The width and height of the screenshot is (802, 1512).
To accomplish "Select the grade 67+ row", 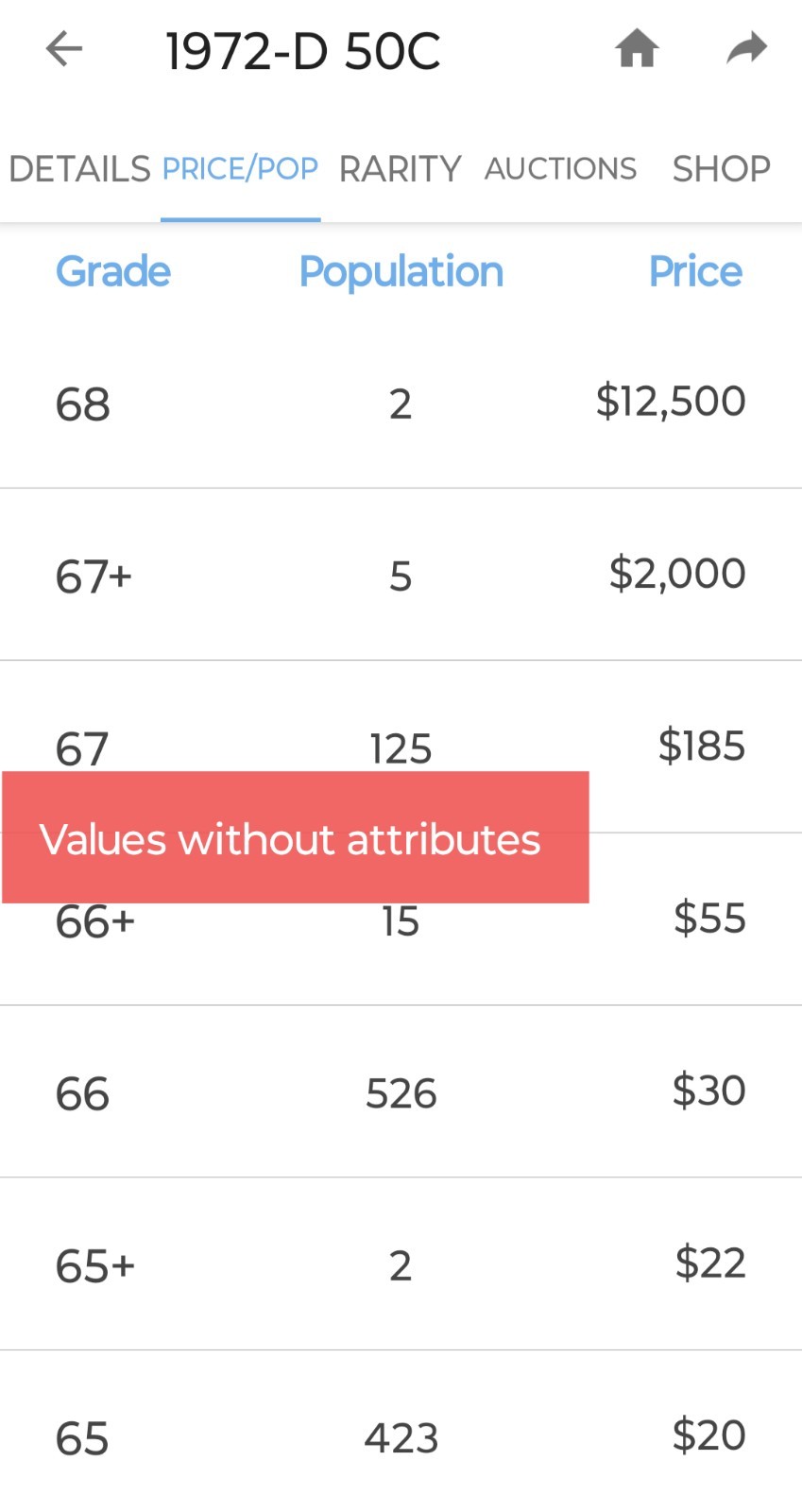I will pyautogui.click(x=401, y=575).
